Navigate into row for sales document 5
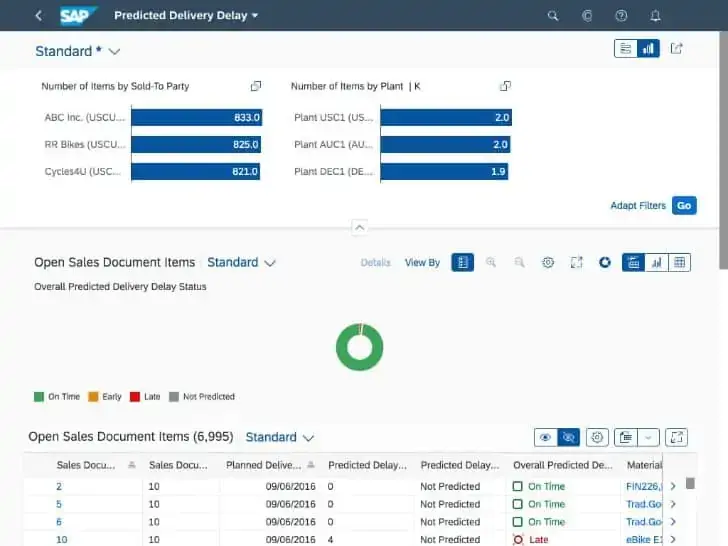The width and height of the screenshot is (728, 546). 673,504
